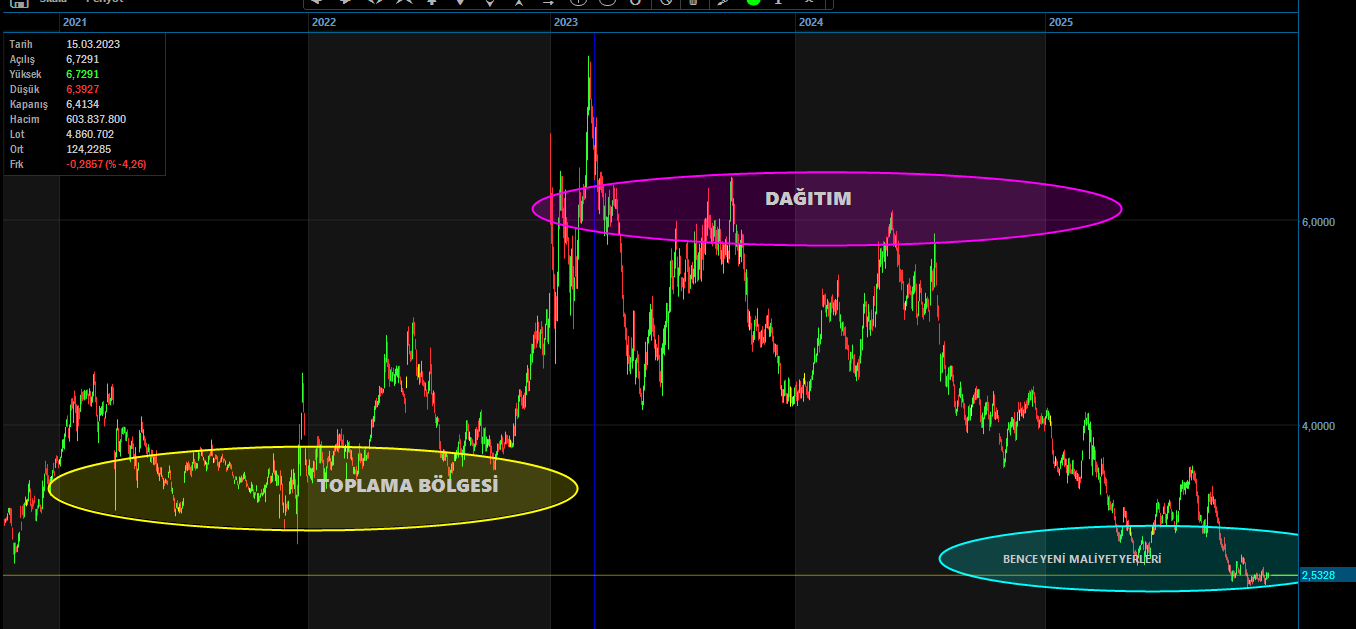
Task: Click the Hacim value in info box
Action: tap(96, 119)
